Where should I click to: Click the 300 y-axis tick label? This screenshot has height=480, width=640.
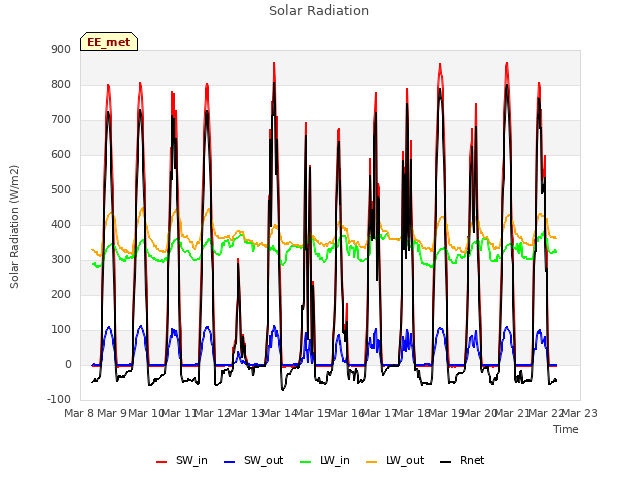(x=61, y=260)
